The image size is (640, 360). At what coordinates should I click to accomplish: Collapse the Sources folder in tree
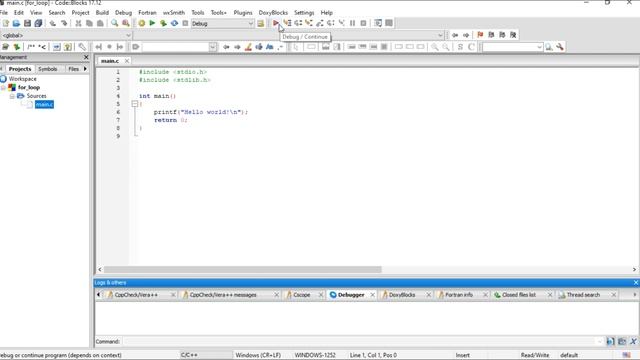pos(12,96)
